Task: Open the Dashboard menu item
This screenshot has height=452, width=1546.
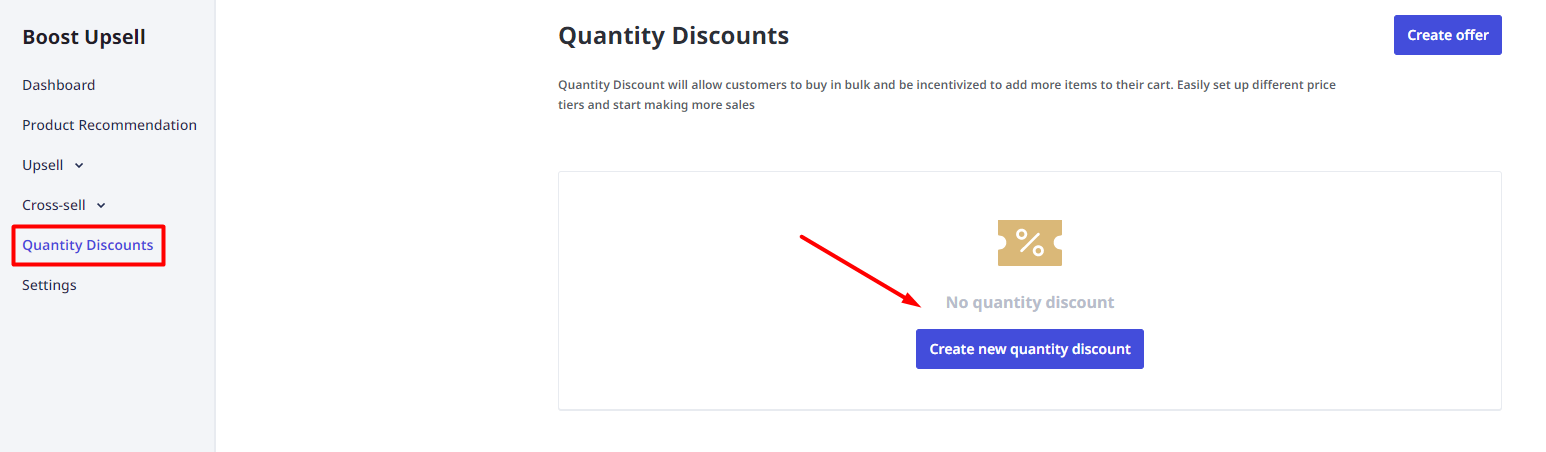Action: pos(59,85)
